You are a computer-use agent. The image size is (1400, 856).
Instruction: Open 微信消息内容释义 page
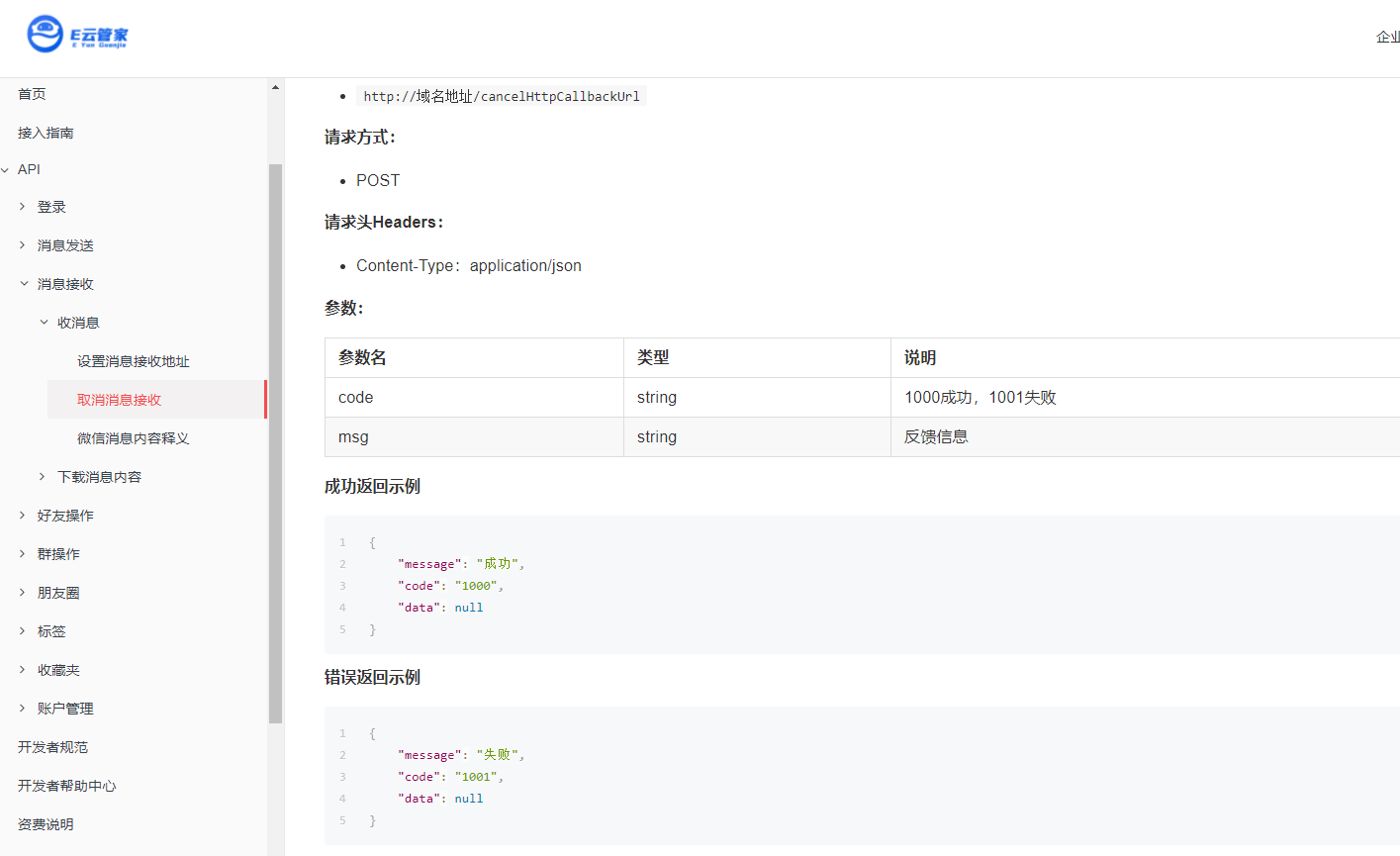[x=134, y=438]
